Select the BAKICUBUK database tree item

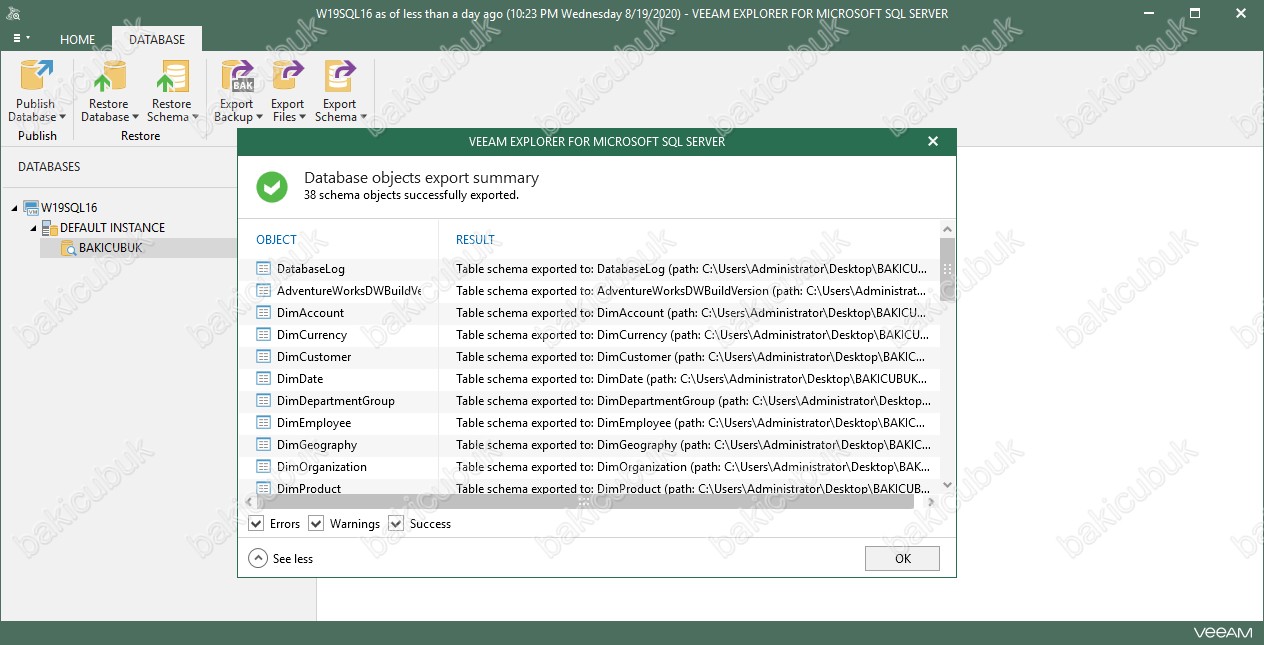pos(111,248)
